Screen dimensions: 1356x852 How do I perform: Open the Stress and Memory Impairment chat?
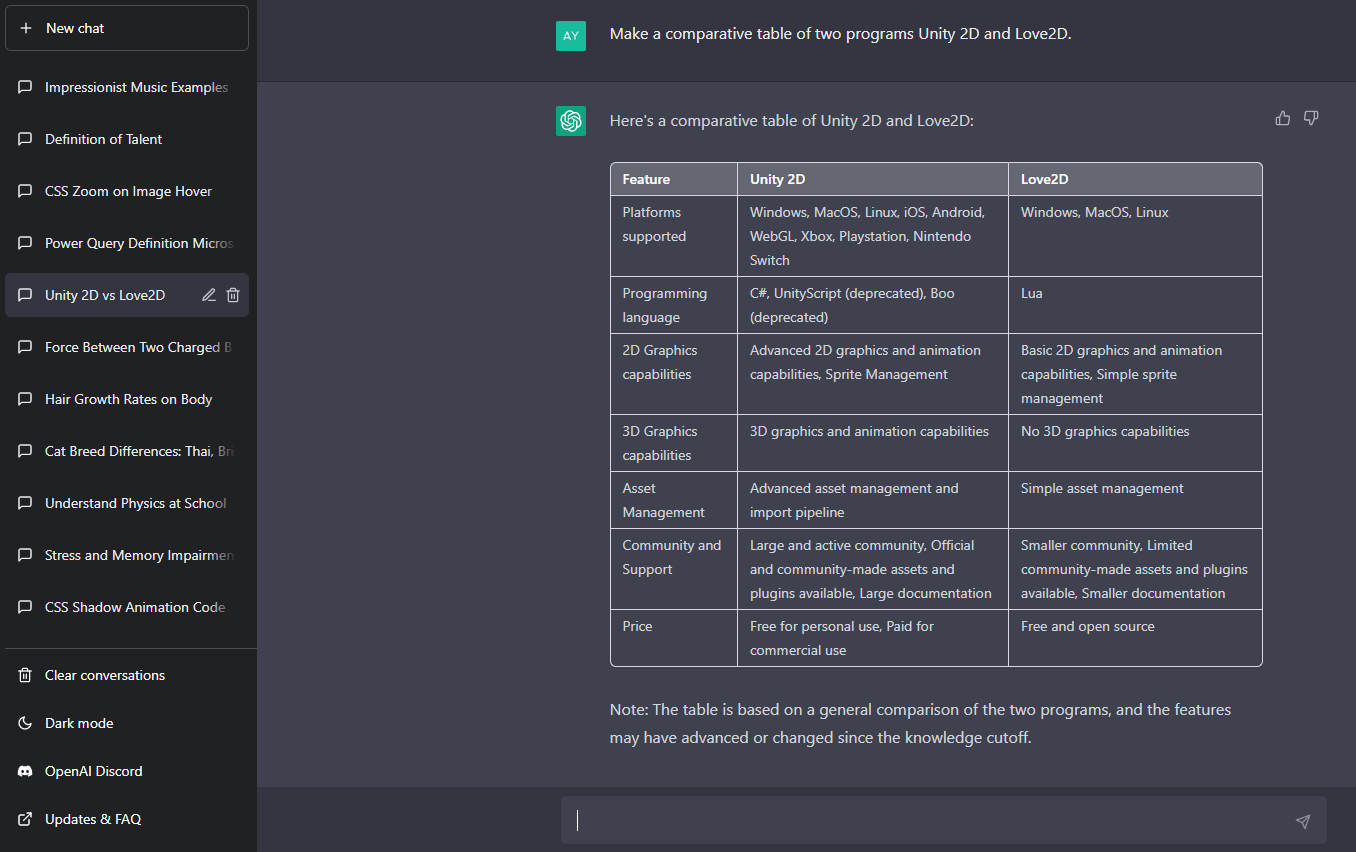point(127,555)
